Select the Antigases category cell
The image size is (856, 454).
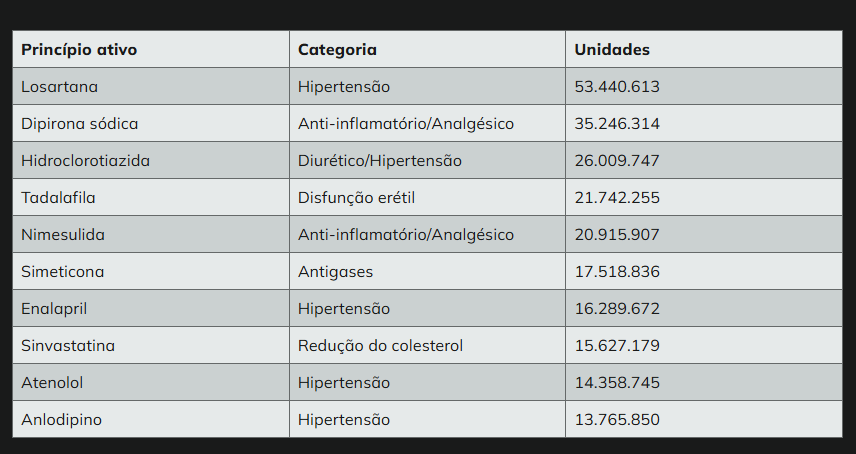click(x=427, y=271)
